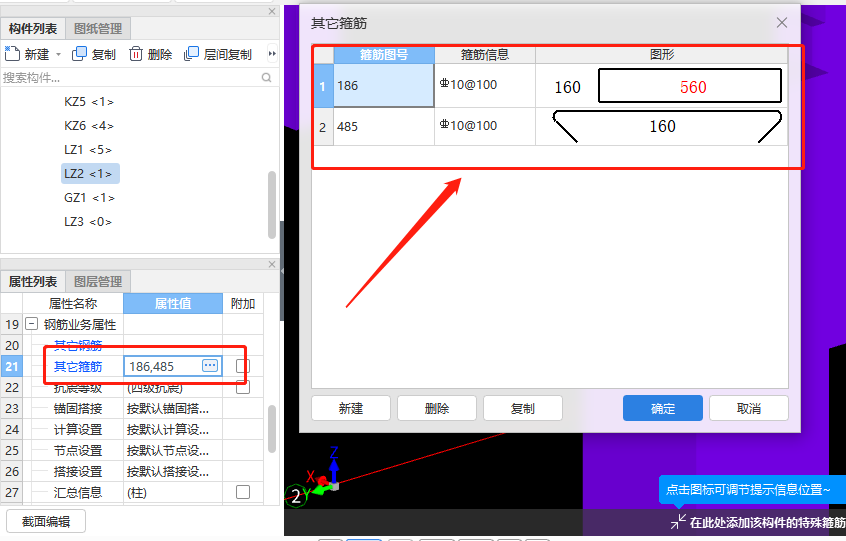Click the 新建 new component icon

[x=12, y=53]
